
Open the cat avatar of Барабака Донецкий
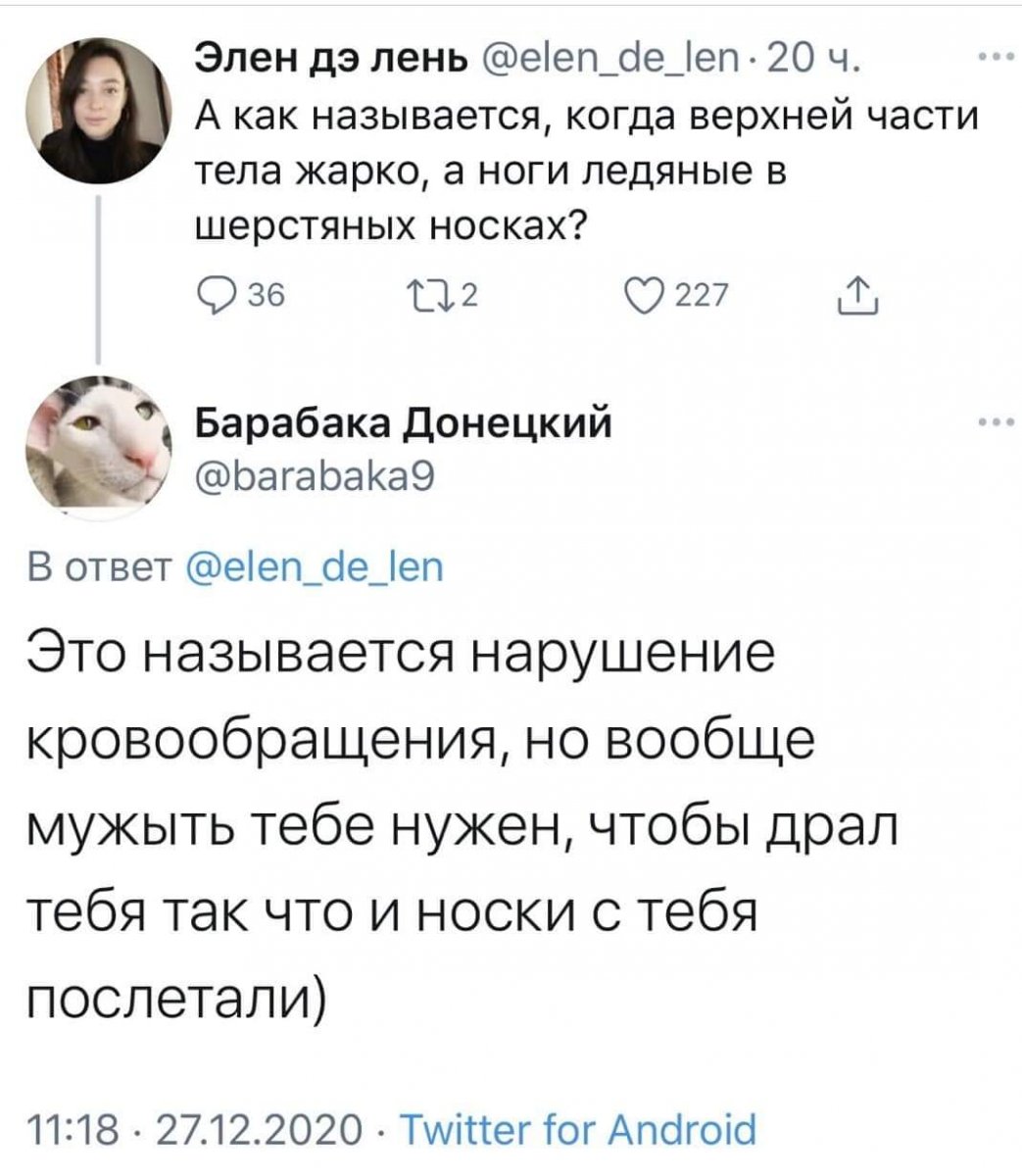[97, 442]
